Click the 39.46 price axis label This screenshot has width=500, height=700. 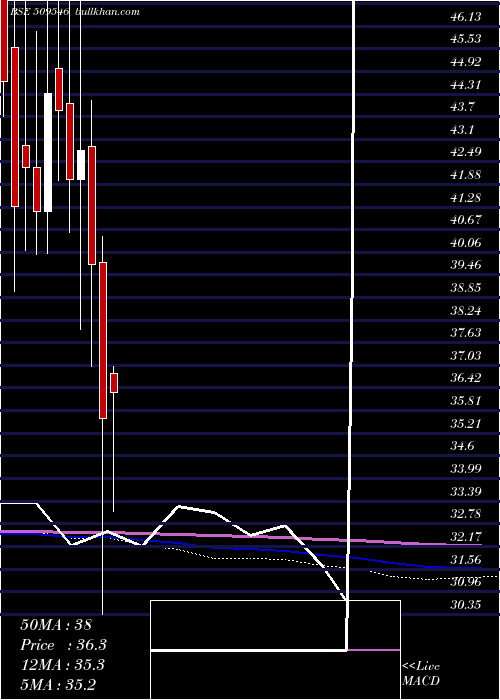[x=466, y=265]
